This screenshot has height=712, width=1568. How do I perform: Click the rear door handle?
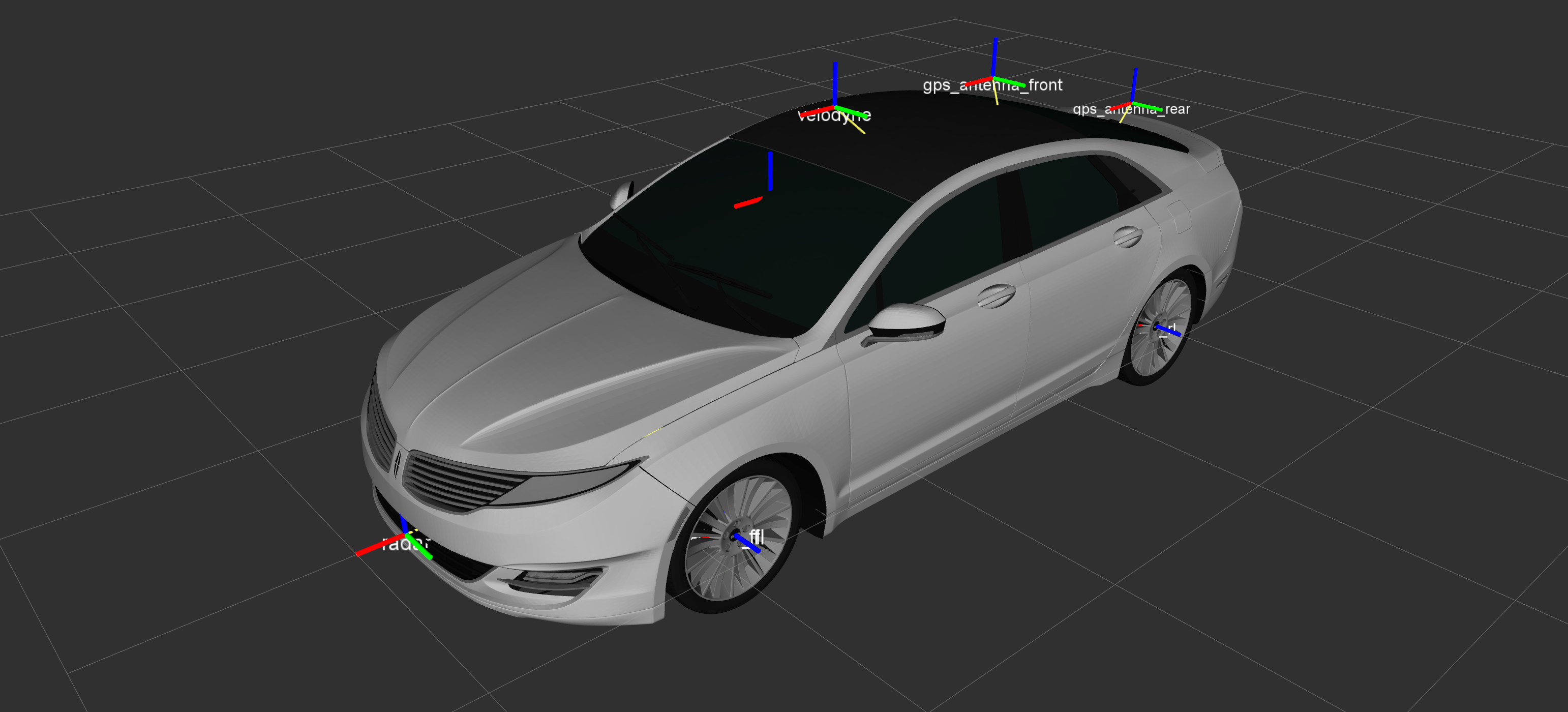tap(1127, 236)
